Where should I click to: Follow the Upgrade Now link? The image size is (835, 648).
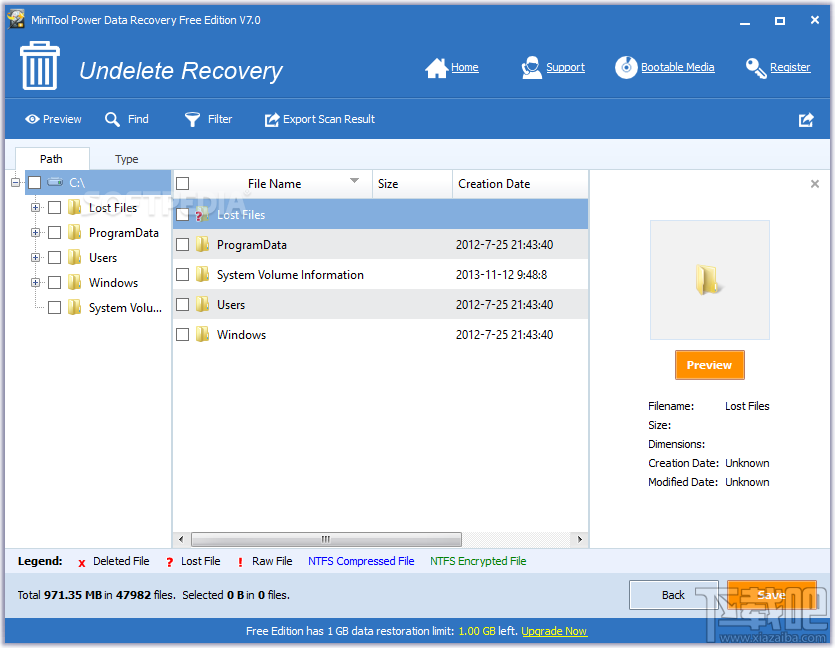[x=554, y=631]
